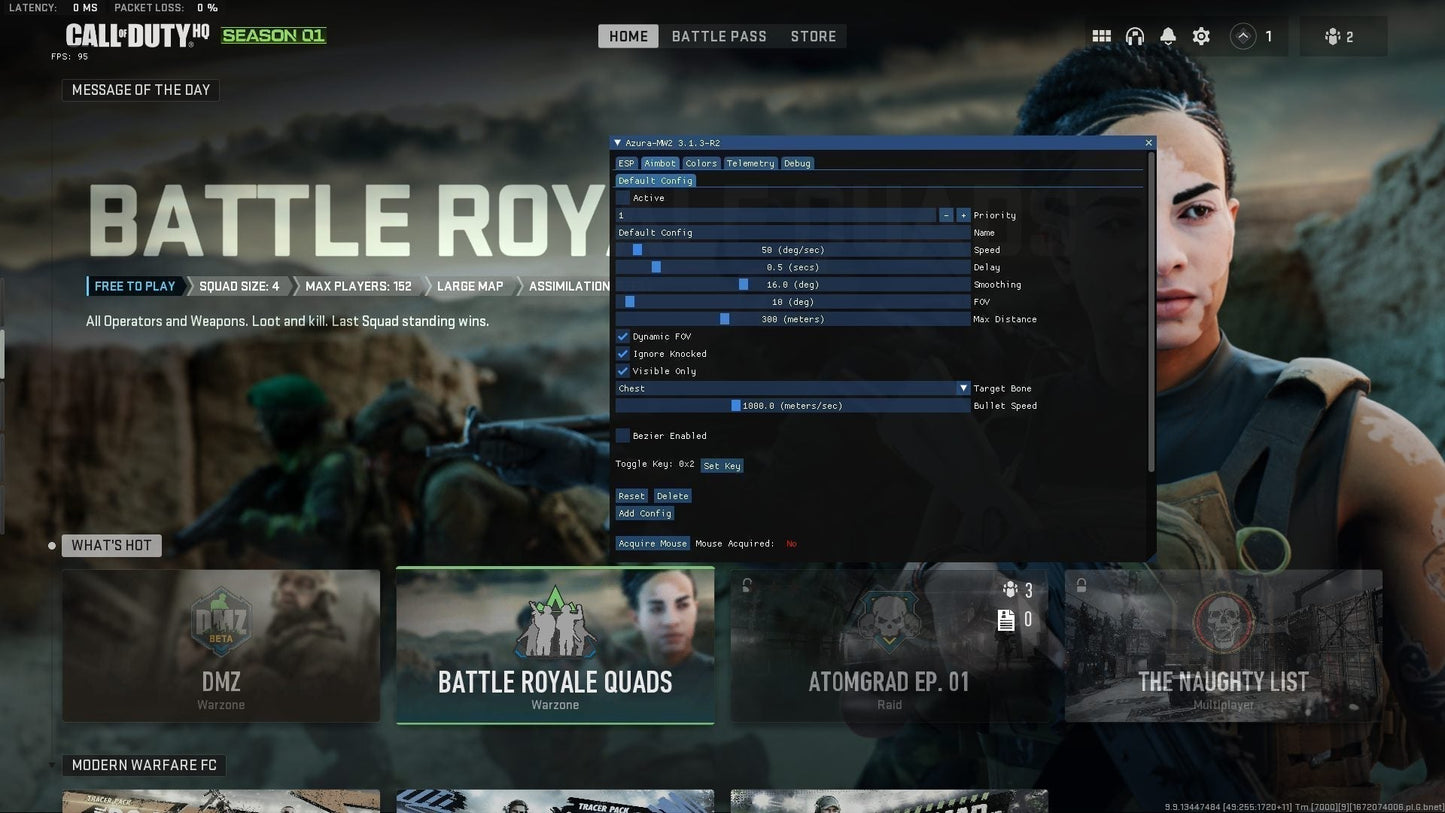The height and width of the screenshot is (813, 1445).
Task: Open the settings gear icon
Action: (1201, 36)
